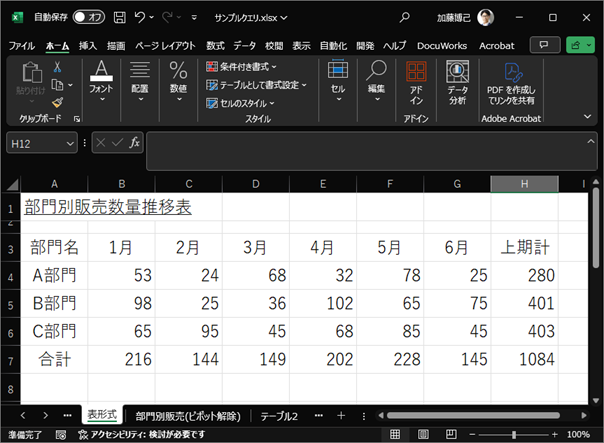Screen dimensions: 604x443
Task: Click the zoom slider in status bar
Action: [x=515, y=435]
